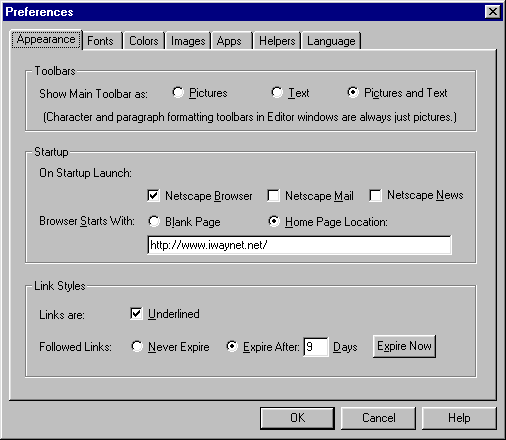
Task: Confirm preferences with OK button
Action: point(297,418)
